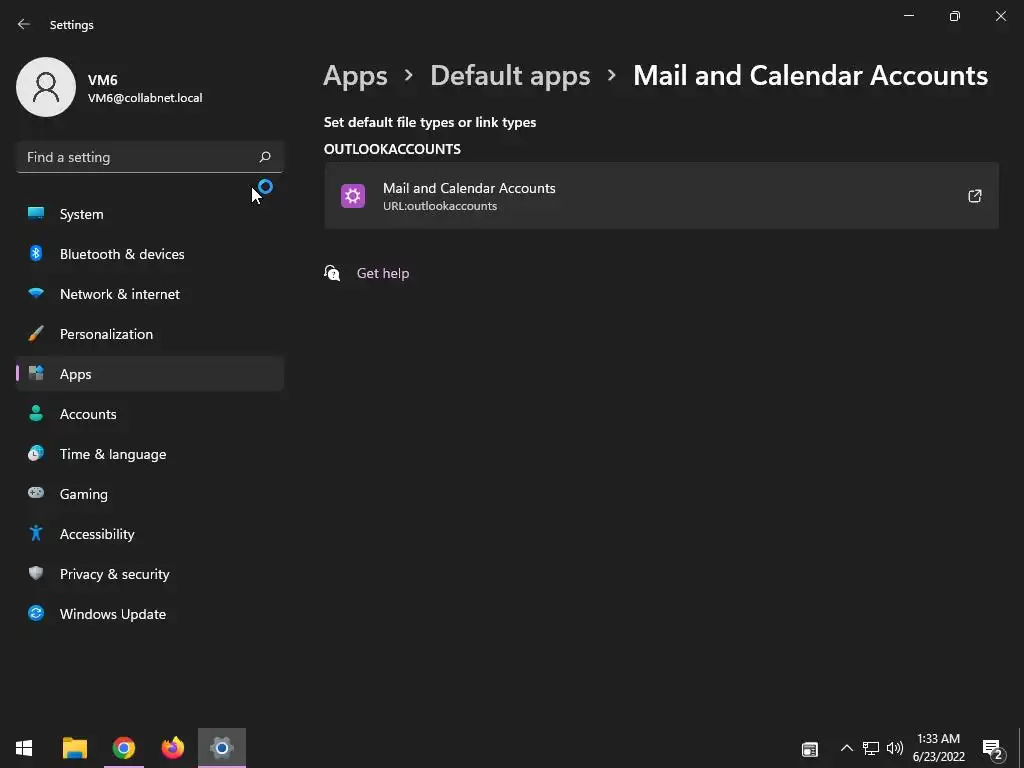Return to Default apps breadcrumb

(x=510, y=76)
